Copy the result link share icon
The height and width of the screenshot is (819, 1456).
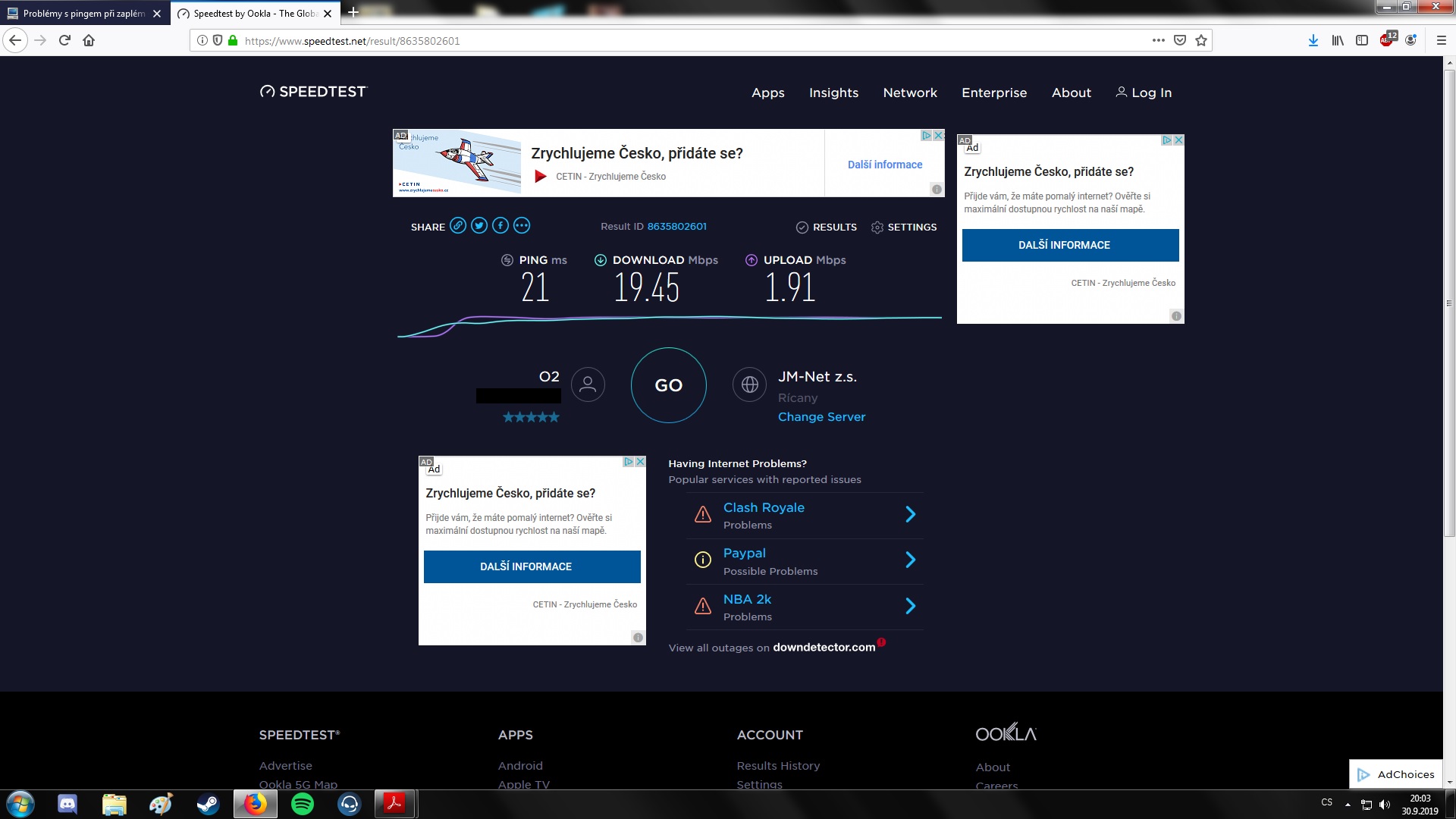tap(458, 226)
